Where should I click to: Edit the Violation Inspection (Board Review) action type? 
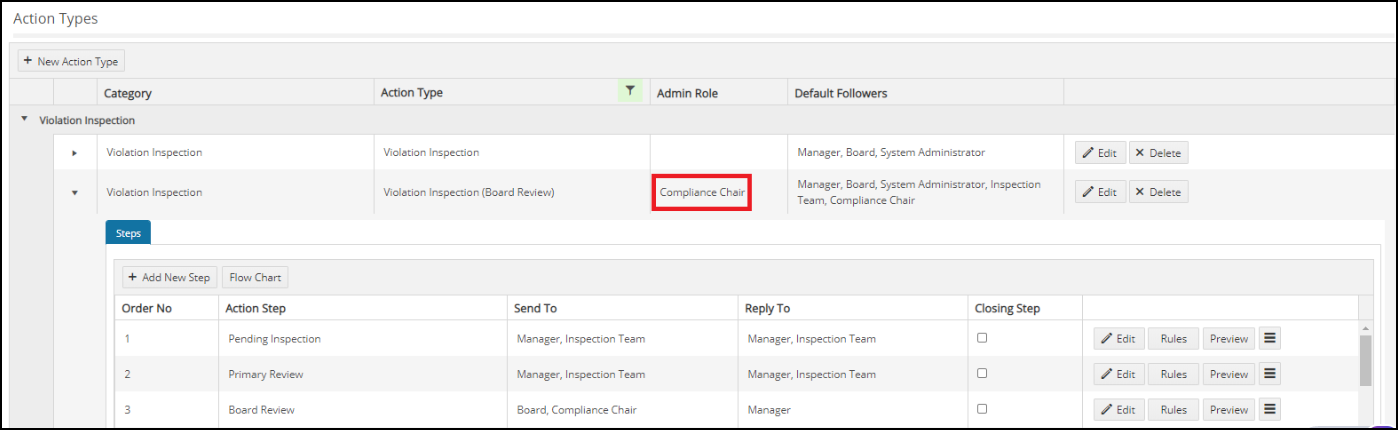1100,192
